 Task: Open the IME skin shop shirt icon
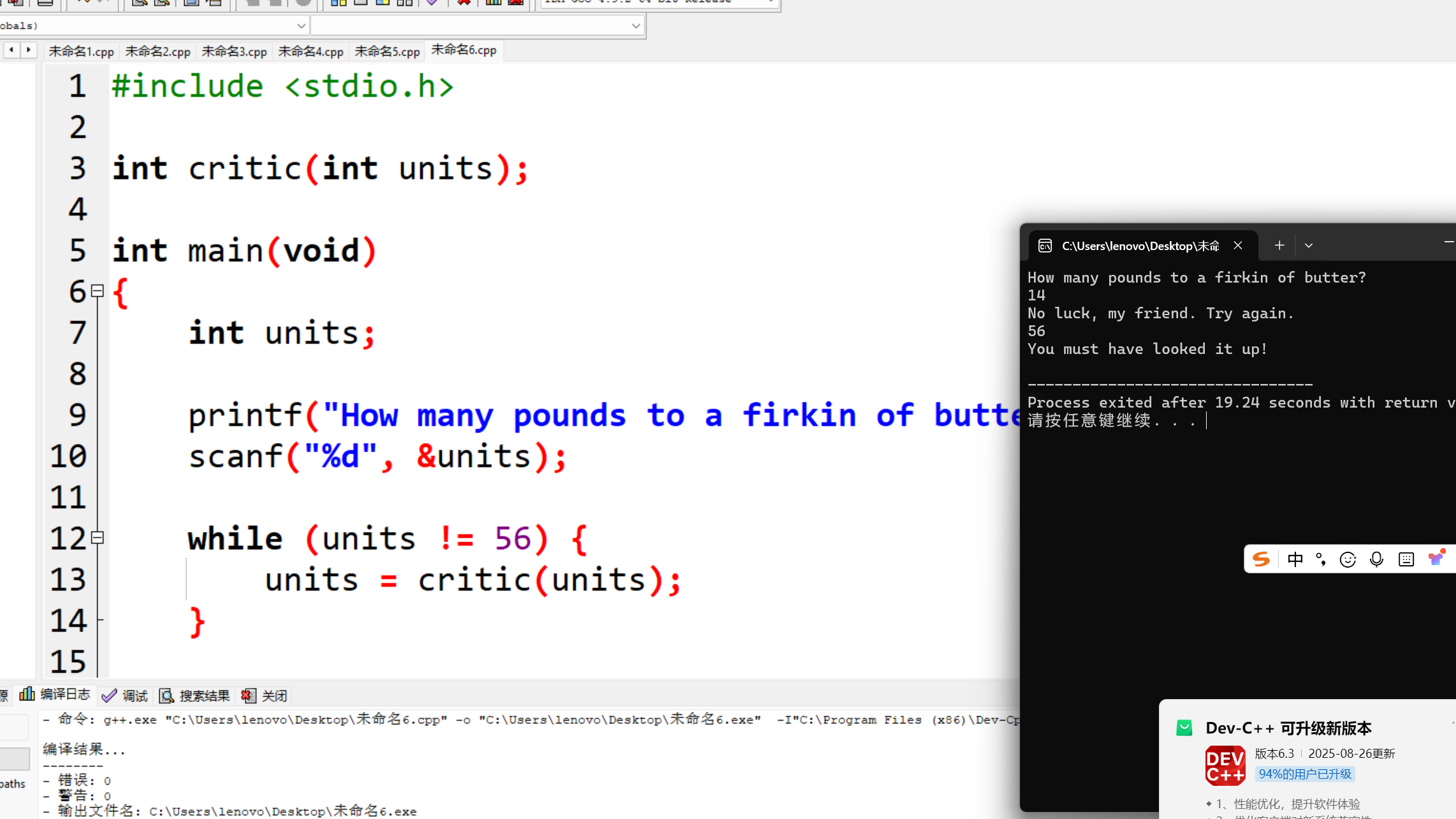tap(1436, 559)
